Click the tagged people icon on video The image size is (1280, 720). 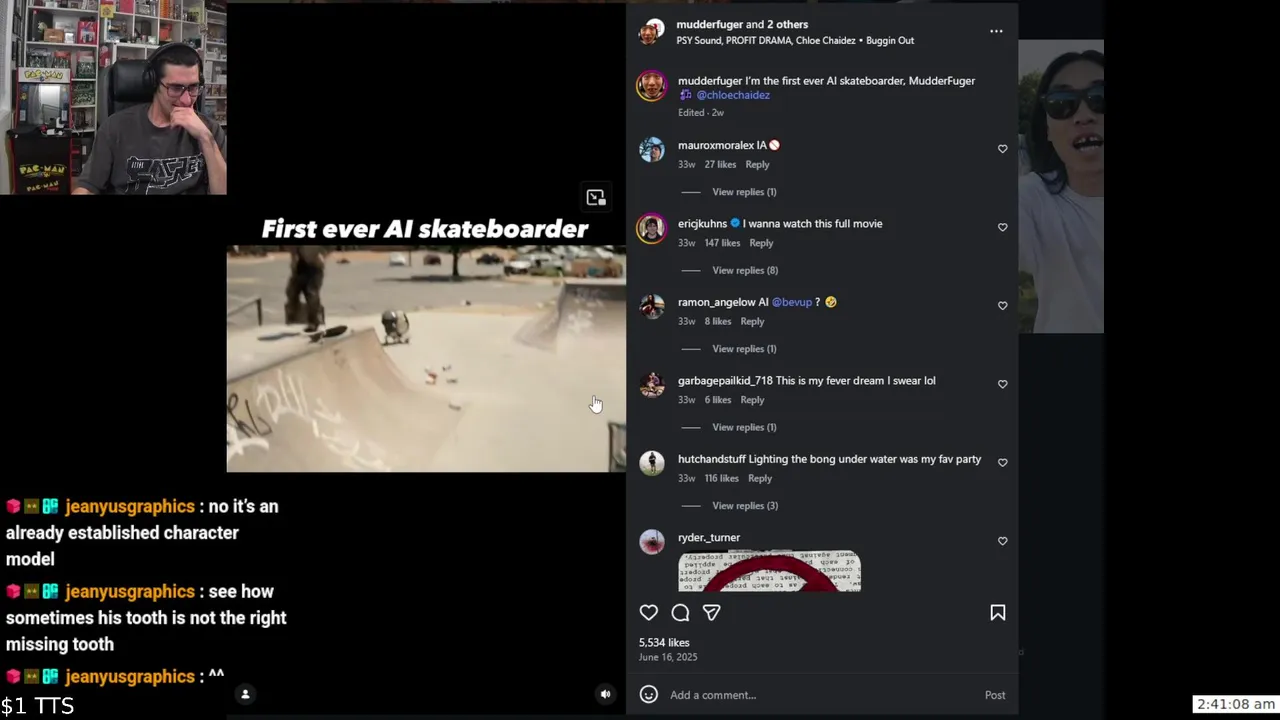coord(245,694)
